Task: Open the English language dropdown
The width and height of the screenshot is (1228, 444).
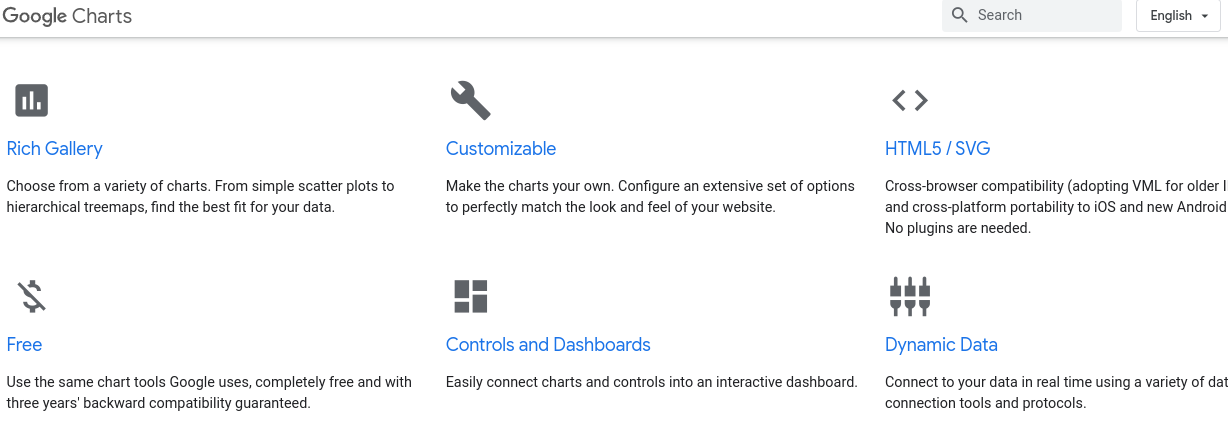Action: [x=1178, y=15]
